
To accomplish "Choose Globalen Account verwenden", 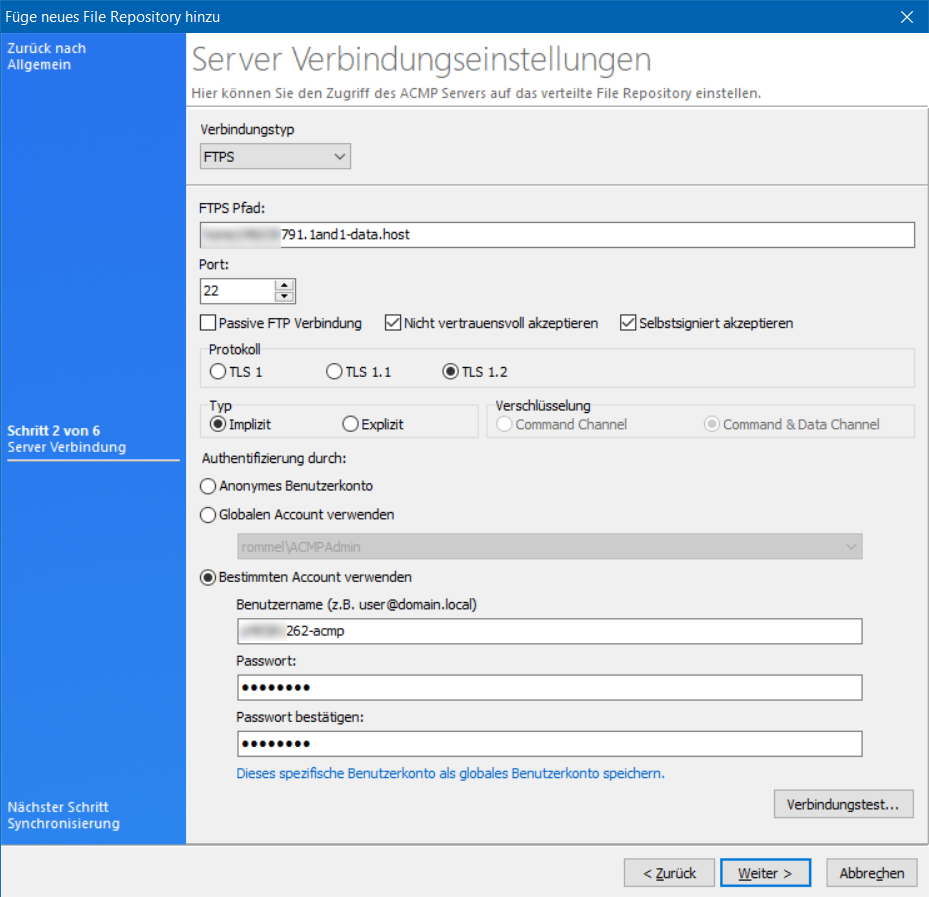I will 208,515.
